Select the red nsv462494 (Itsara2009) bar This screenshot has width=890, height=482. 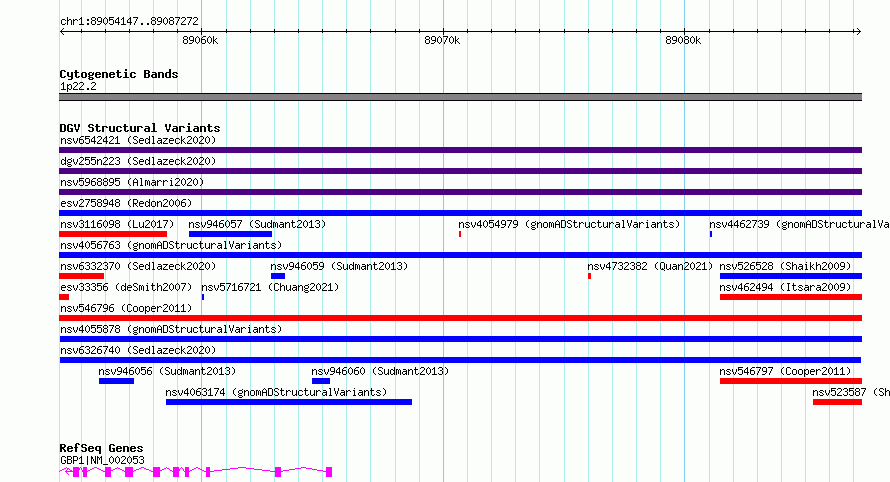click(791, 297)
